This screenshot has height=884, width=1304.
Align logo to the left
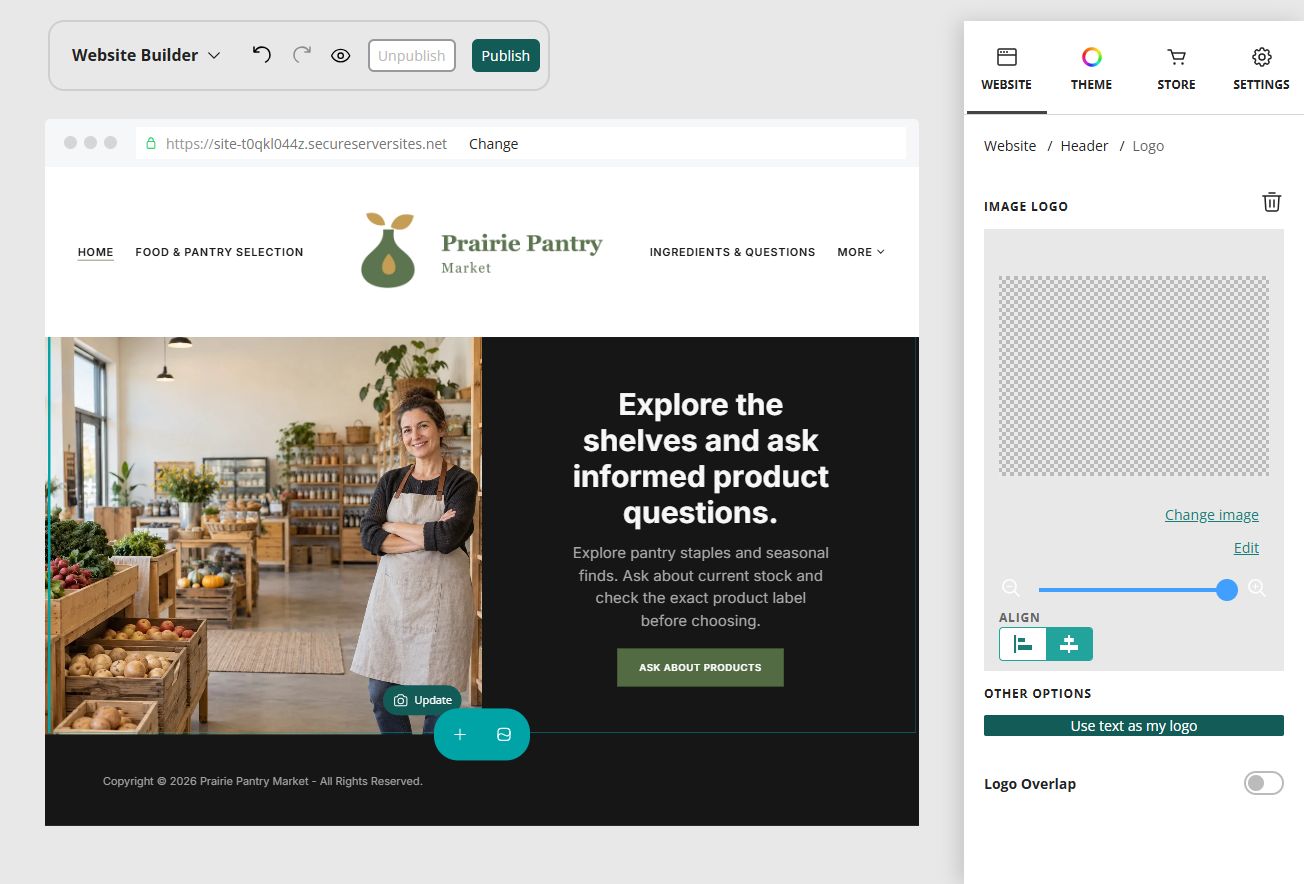[1023, 644]
